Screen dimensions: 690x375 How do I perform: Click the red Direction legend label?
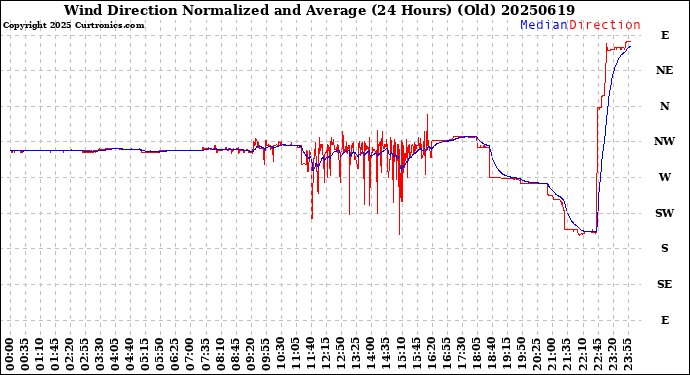click(605, 25)
